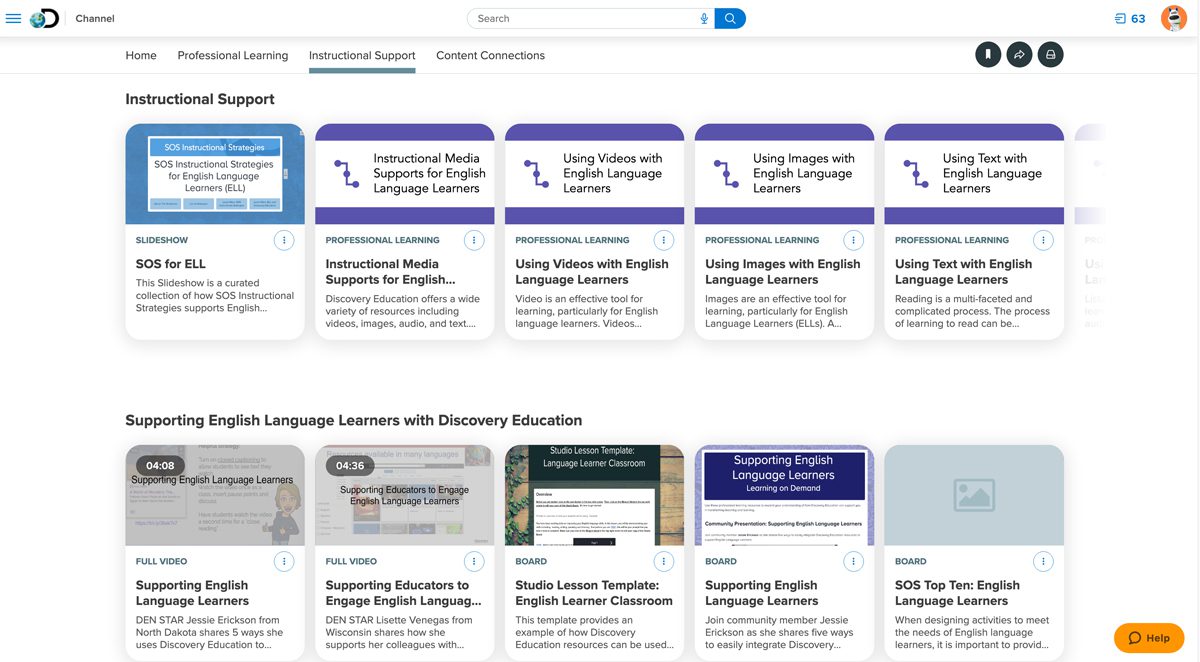Expand more options on Using Videos card
The height and width of the screenshot is (662, 1200).
(x=664, y=240)
